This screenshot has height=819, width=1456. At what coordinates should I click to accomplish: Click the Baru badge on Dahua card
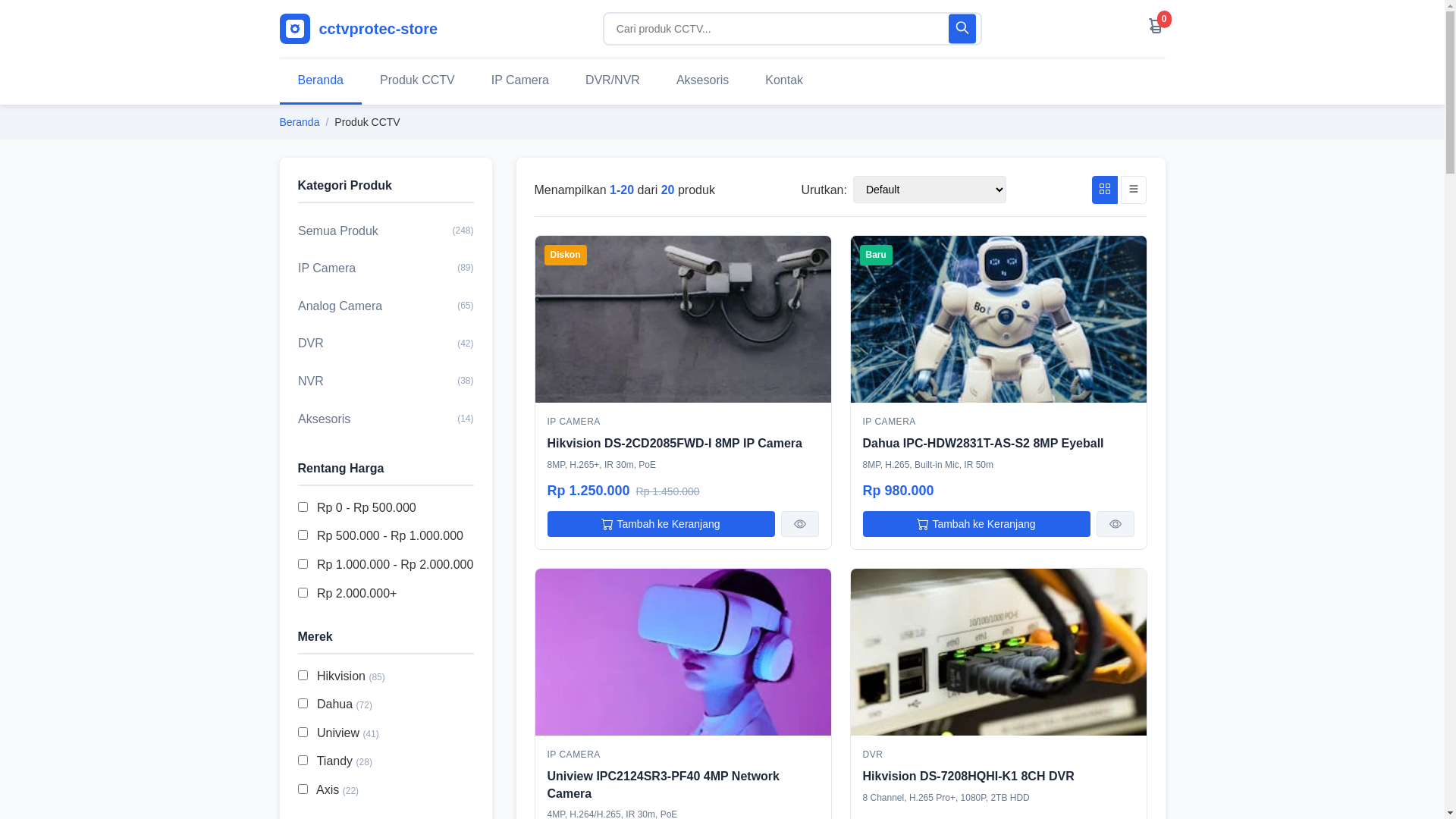[876, 255]
